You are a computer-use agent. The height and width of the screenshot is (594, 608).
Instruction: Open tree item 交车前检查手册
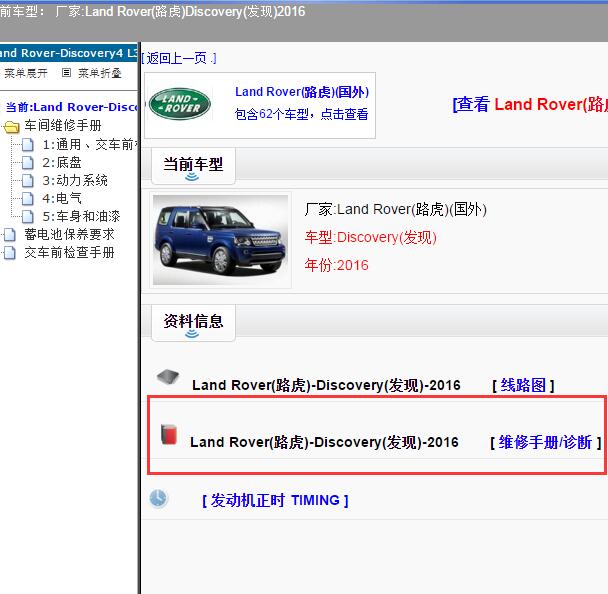[x=69, y=252]
